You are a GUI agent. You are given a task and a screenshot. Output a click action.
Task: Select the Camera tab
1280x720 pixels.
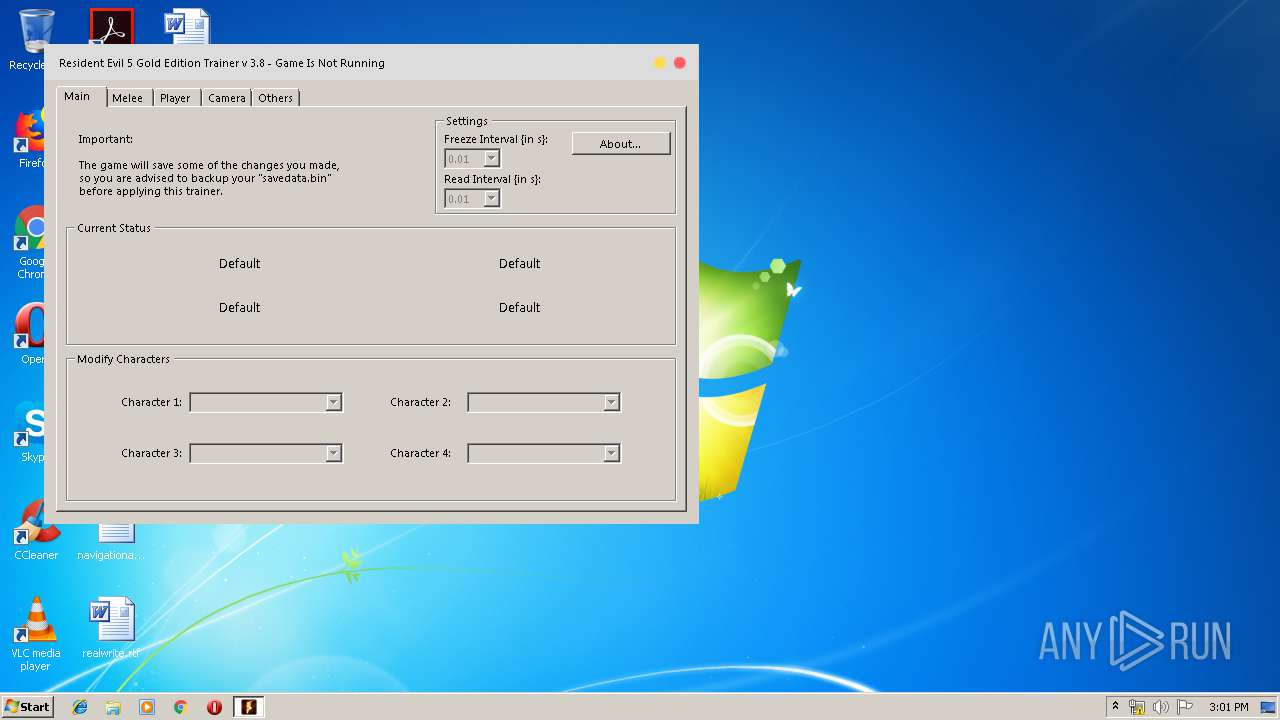[227, 98]
